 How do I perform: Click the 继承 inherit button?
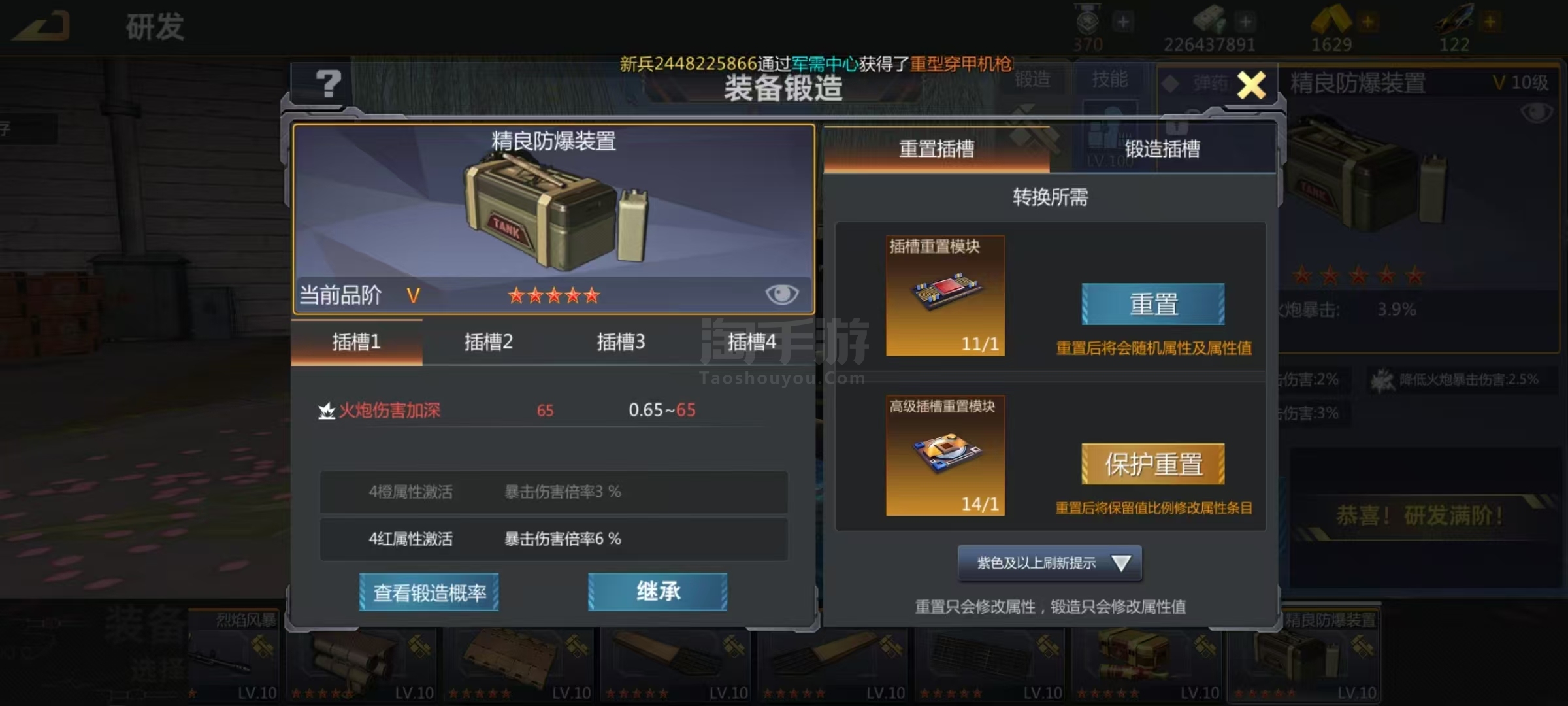tap(658, 592)
